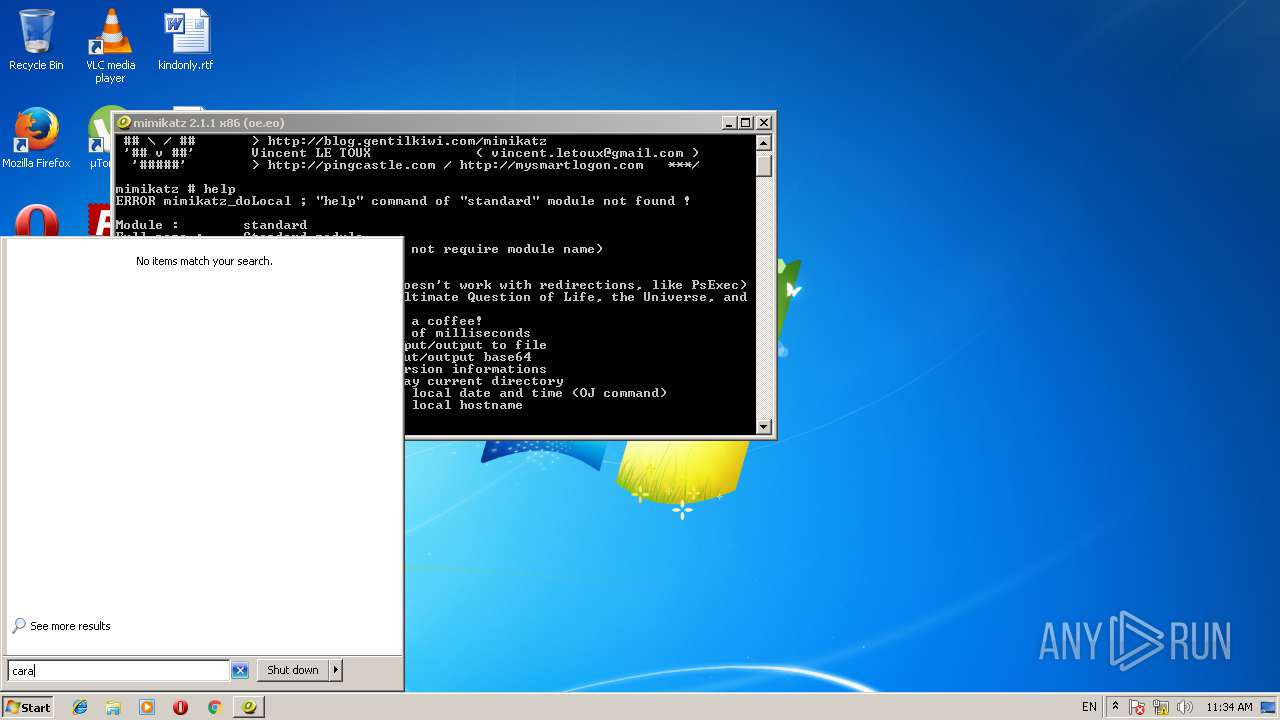1280x720 pixels.
Task: Minimize the mimikatz console window
Action: coord(729,122)
